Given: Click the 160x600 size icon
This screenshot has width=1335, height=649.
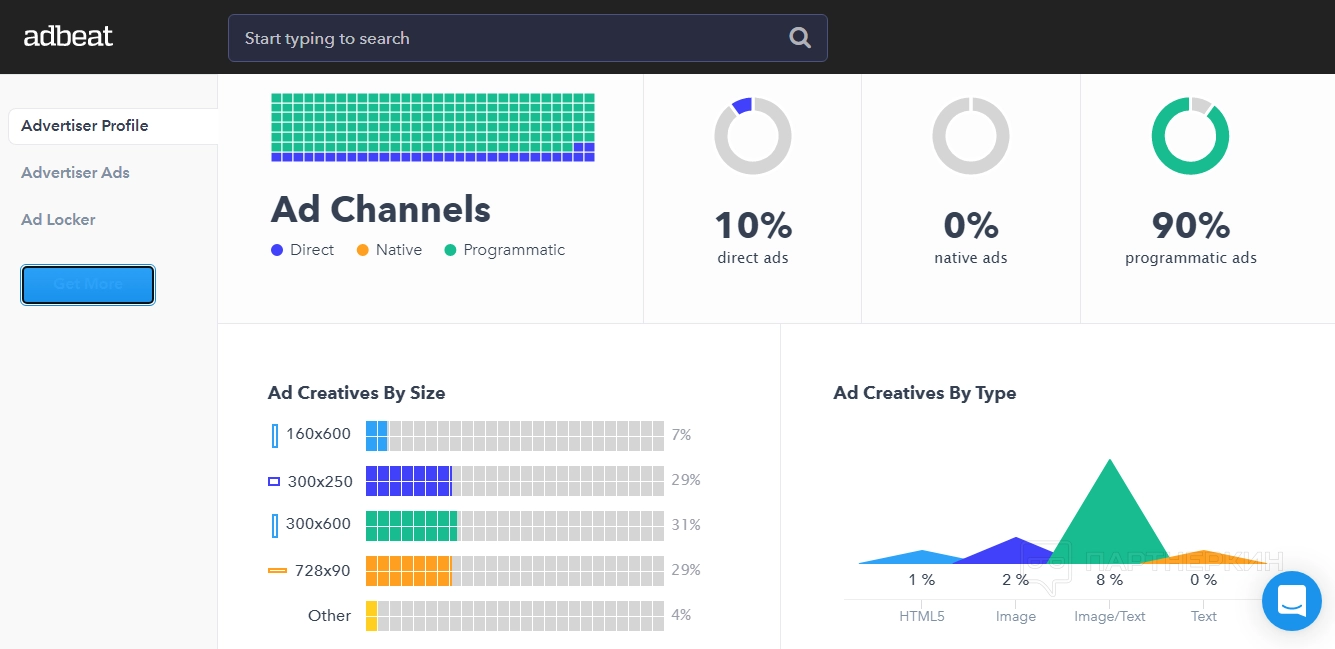Looking at the screenshot, I should (x=275, y=435).
